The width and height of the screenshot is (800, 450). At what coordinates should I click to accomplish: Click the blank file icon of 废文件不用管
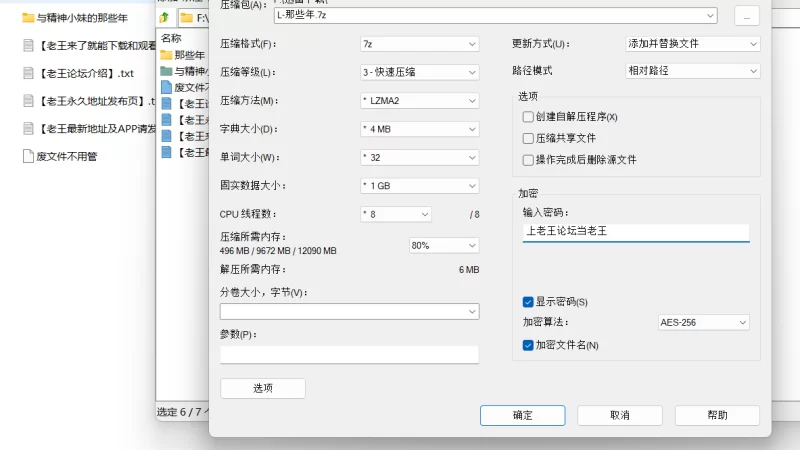(29, 156)
